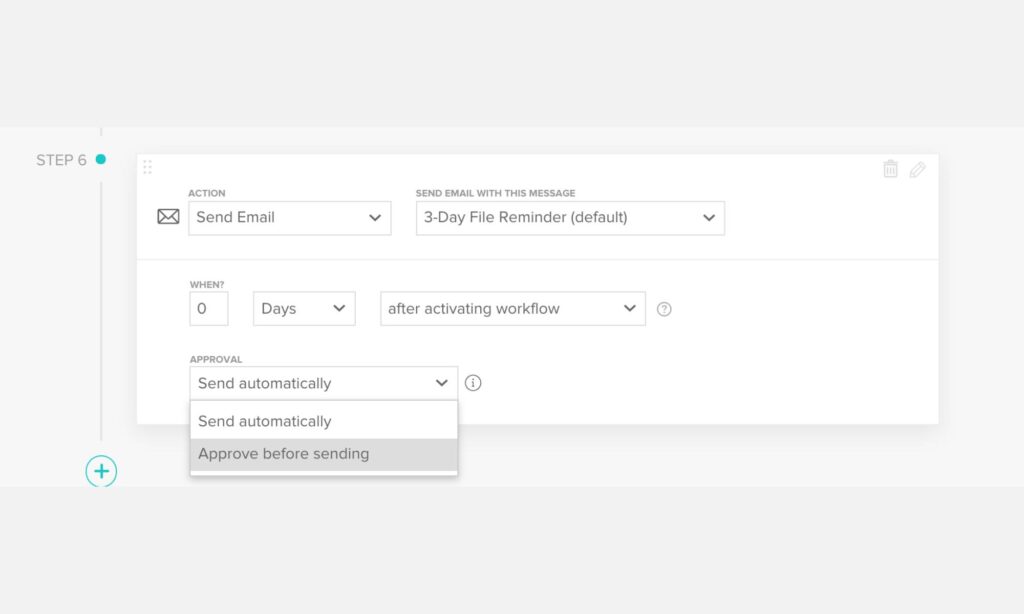Screen dimensions: 1024x614
Task: Click the WHEN? label
Action: coord(207,285)
